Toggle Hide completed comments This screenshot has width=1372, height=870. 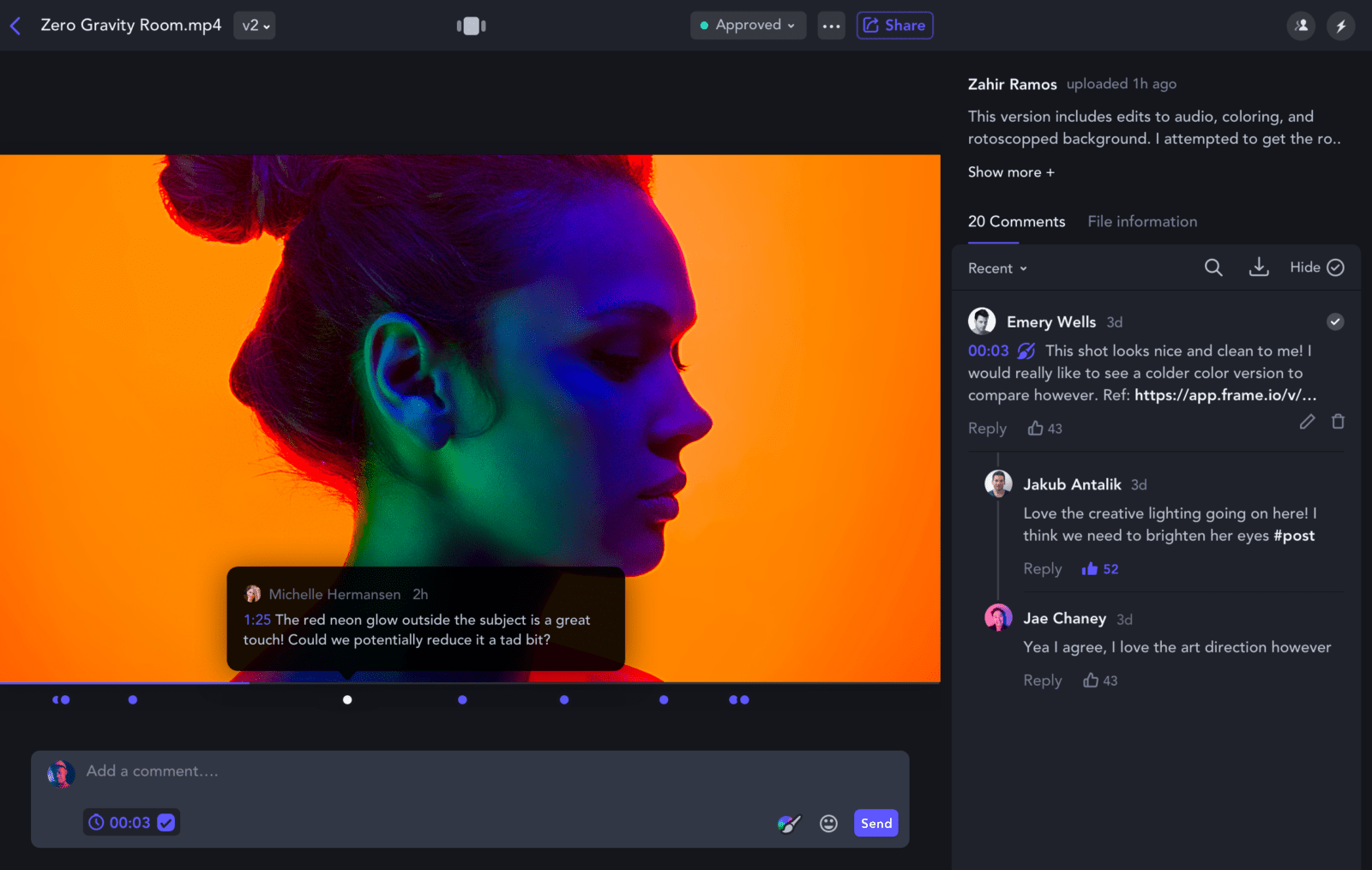tap(1316, 267)
